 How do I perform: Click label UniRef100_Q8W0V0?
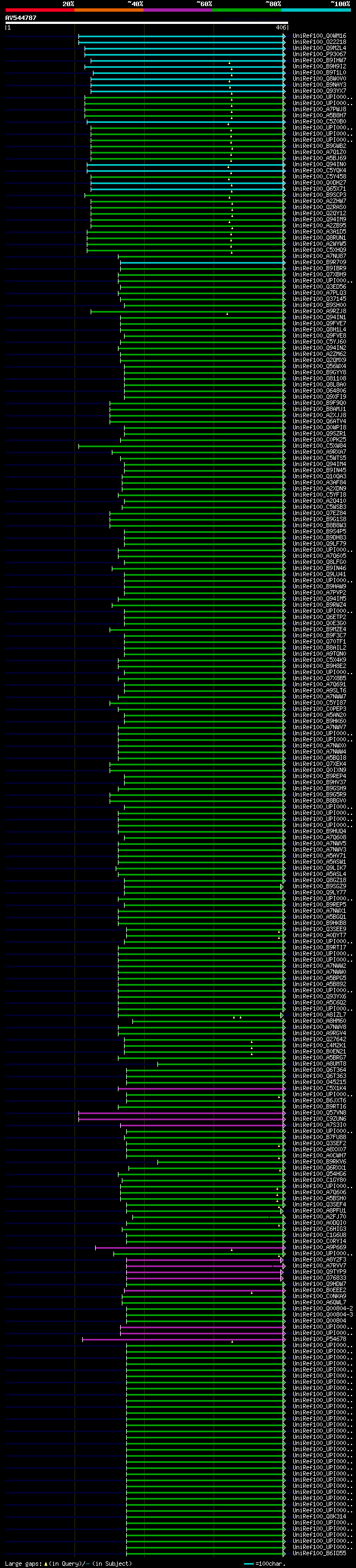coord(319,78)
